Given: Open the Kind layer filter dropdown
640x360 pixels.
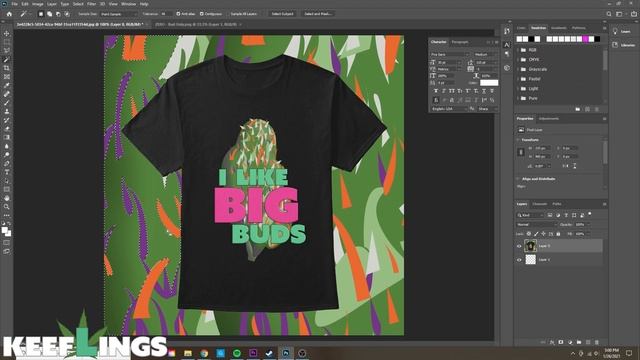Looking at the screenshot, I should (x=530, y=215).
